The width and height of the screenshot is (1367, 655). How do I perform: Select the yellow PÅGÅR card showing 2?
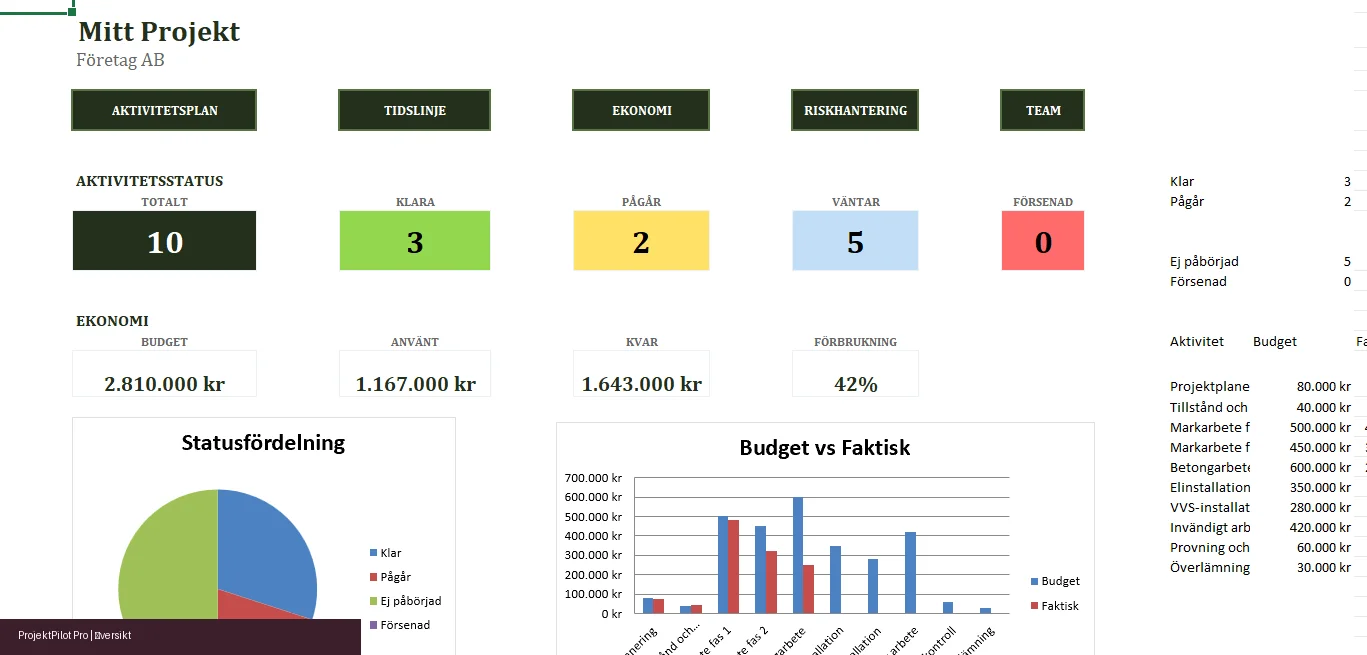pyautogui.click(x=641, y=240)
